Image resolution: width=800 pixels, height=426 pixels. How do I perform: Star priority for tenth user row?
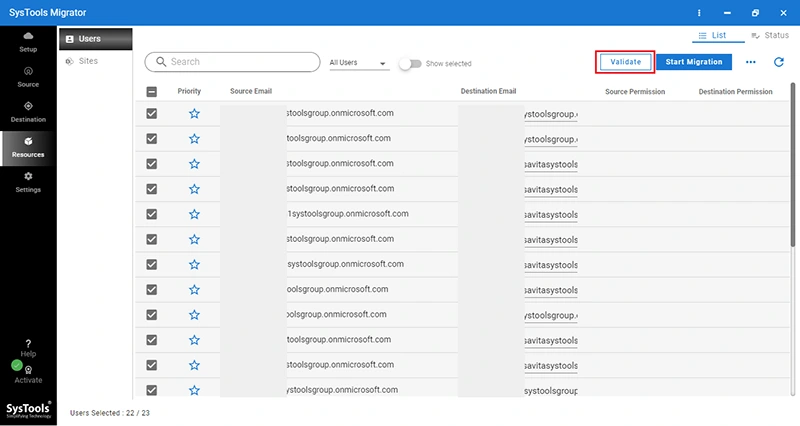[194, 340]
